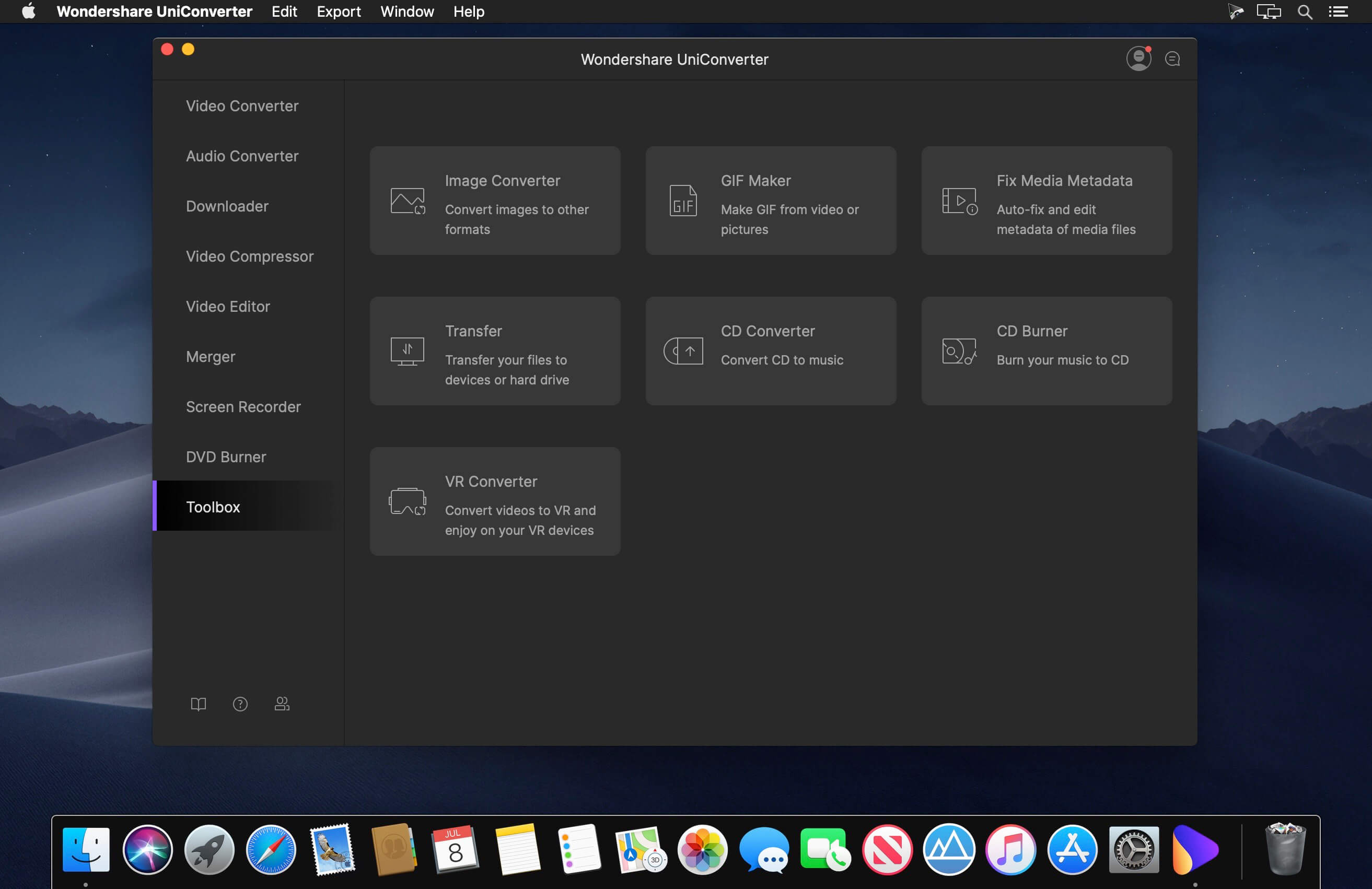Click the user account icon
The width and height of the screenshot is (1372, 889).
tap(1138, 57)
